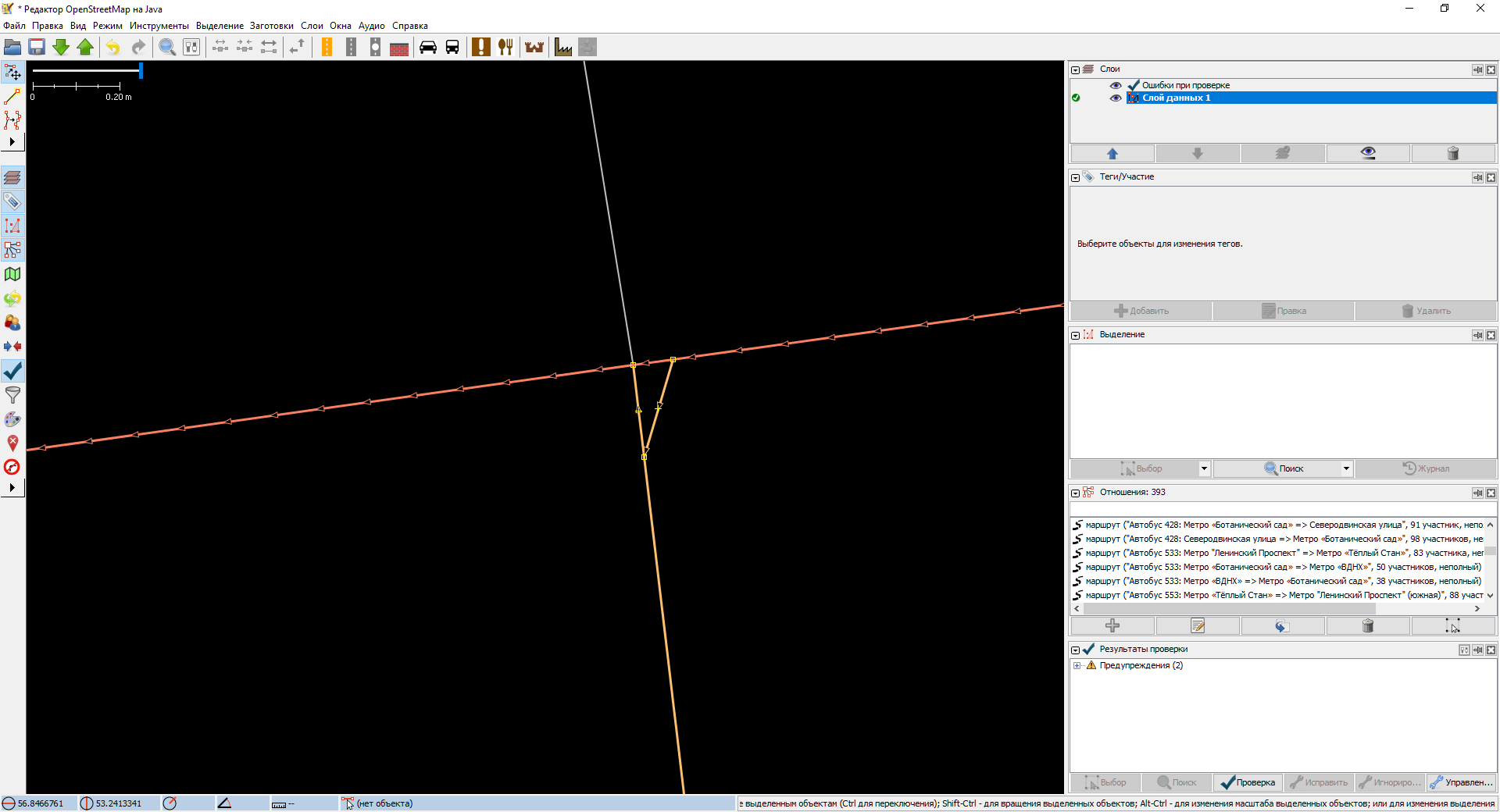Open the Поиск dropdown arrow in selection panel
Screen dimensions: 1500x812
pos(1346,468)
